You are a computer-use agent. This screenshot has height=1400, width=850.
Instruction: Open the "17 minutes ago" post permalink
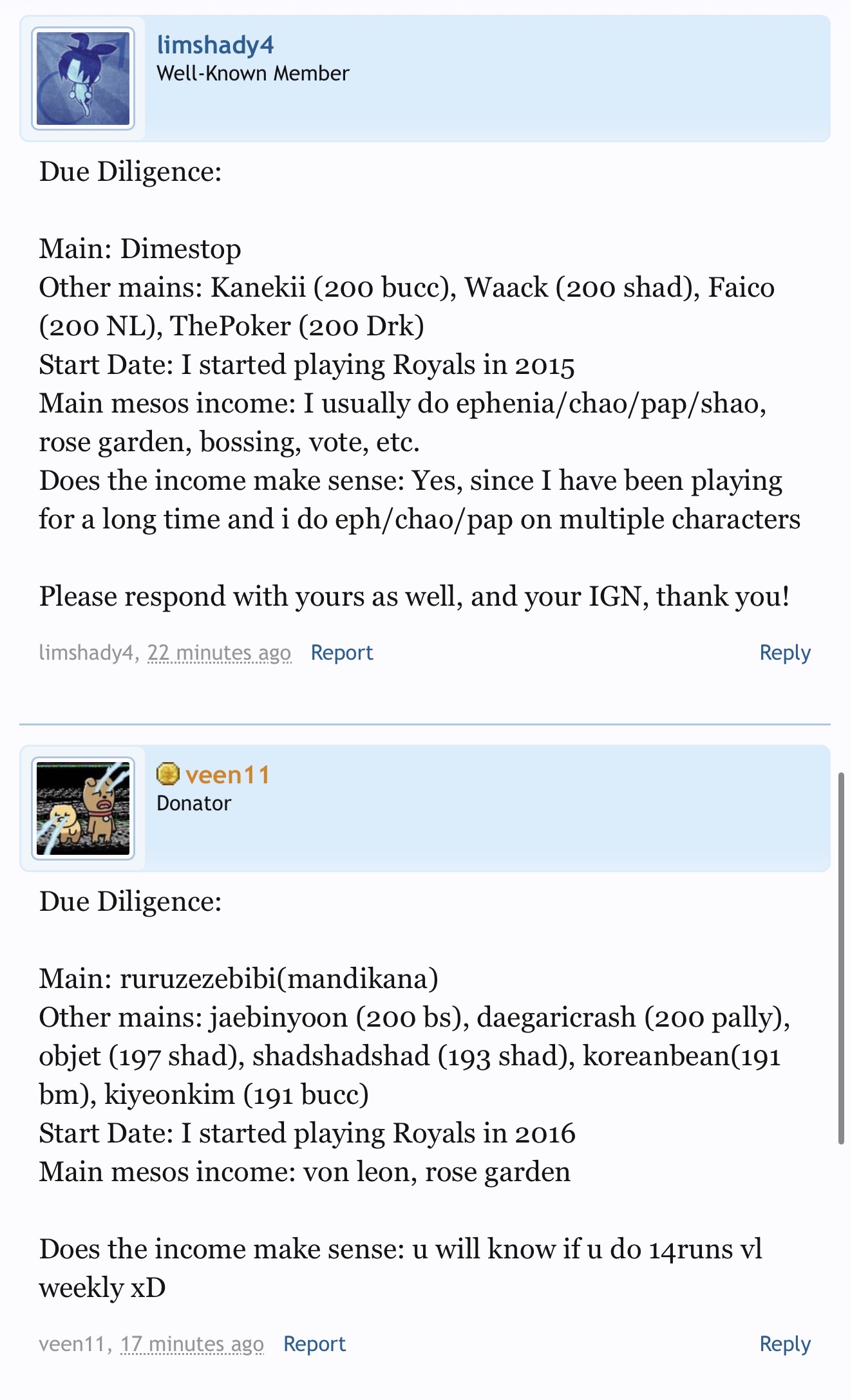coord(192,1344)
